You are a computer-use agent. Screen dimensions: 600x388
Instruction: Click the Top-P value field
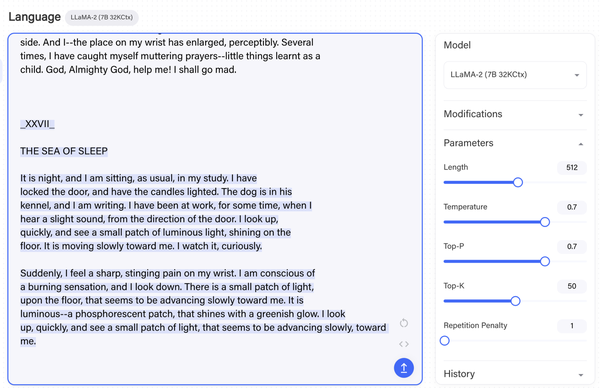[x=572, y=246]
